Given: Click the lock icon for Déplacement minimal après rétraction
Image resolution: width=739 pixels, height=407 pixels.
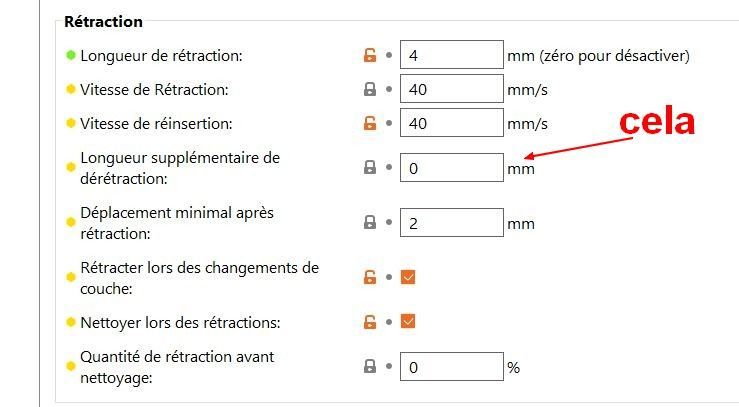Looking at the screenshot, I should pos(370,223).
